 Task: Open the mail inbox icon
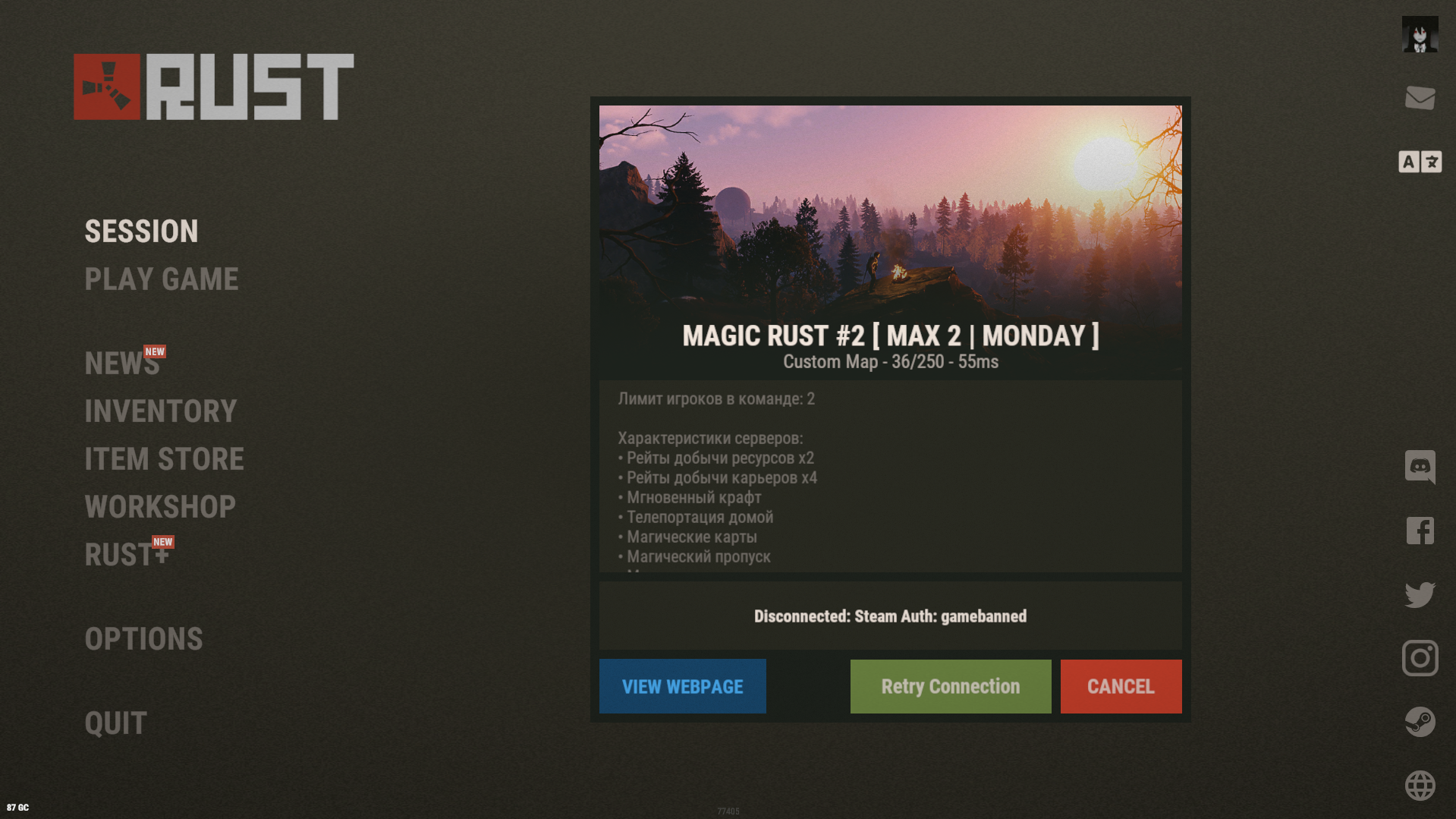point(1420,98)
